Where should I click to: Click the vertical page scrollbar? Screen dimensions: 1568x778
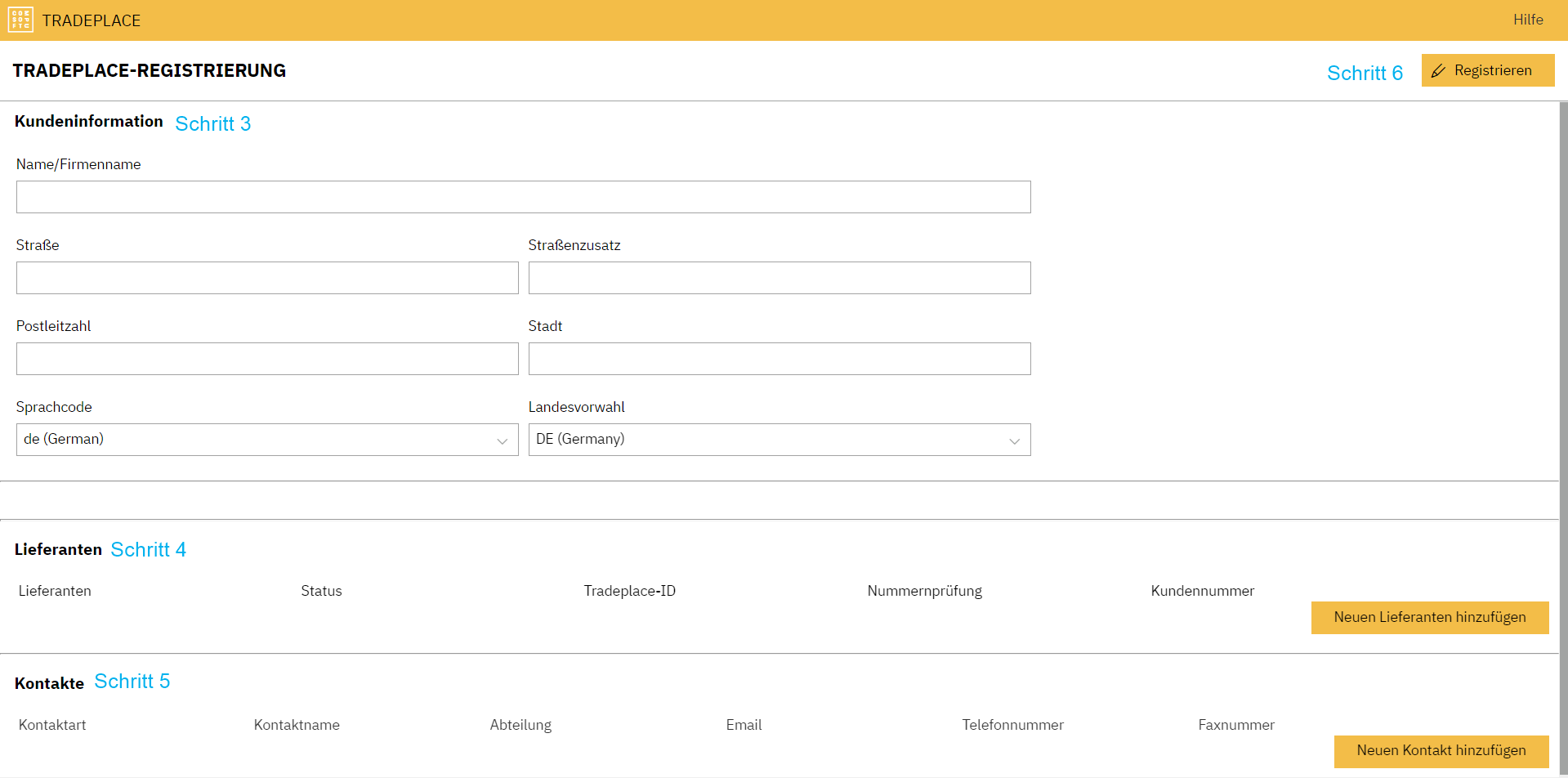[1563, 409]
